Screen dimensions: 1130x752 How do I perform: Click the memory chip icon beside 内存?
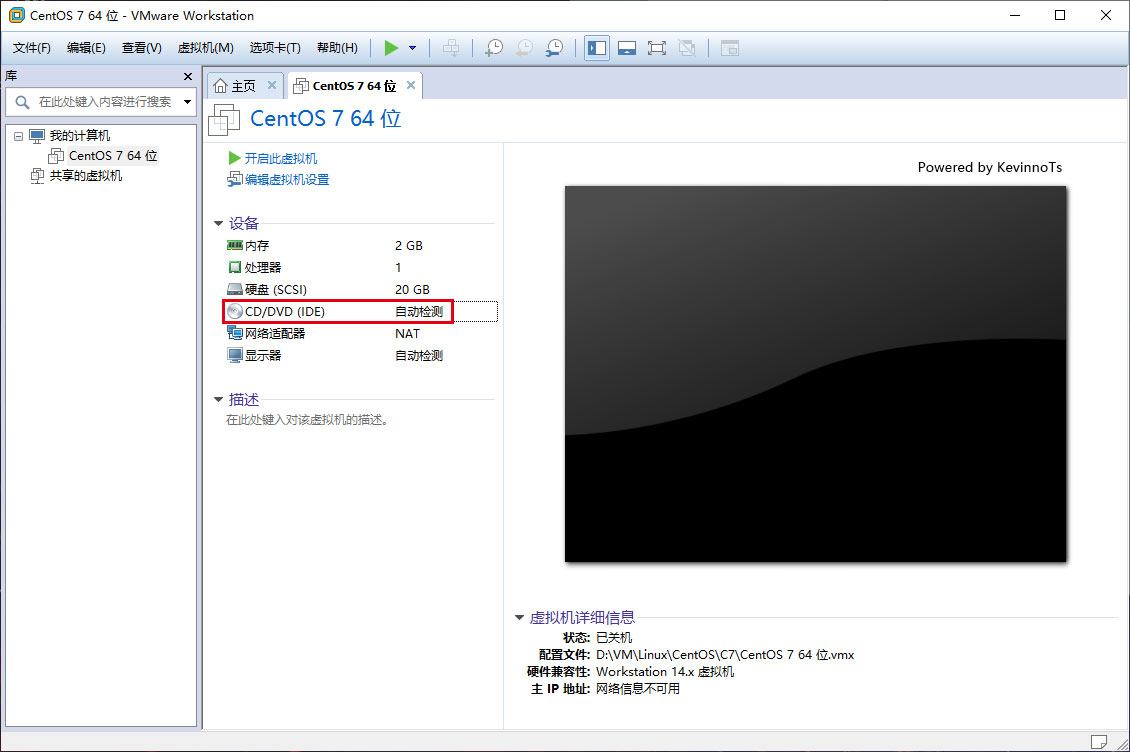pos(235,246)
